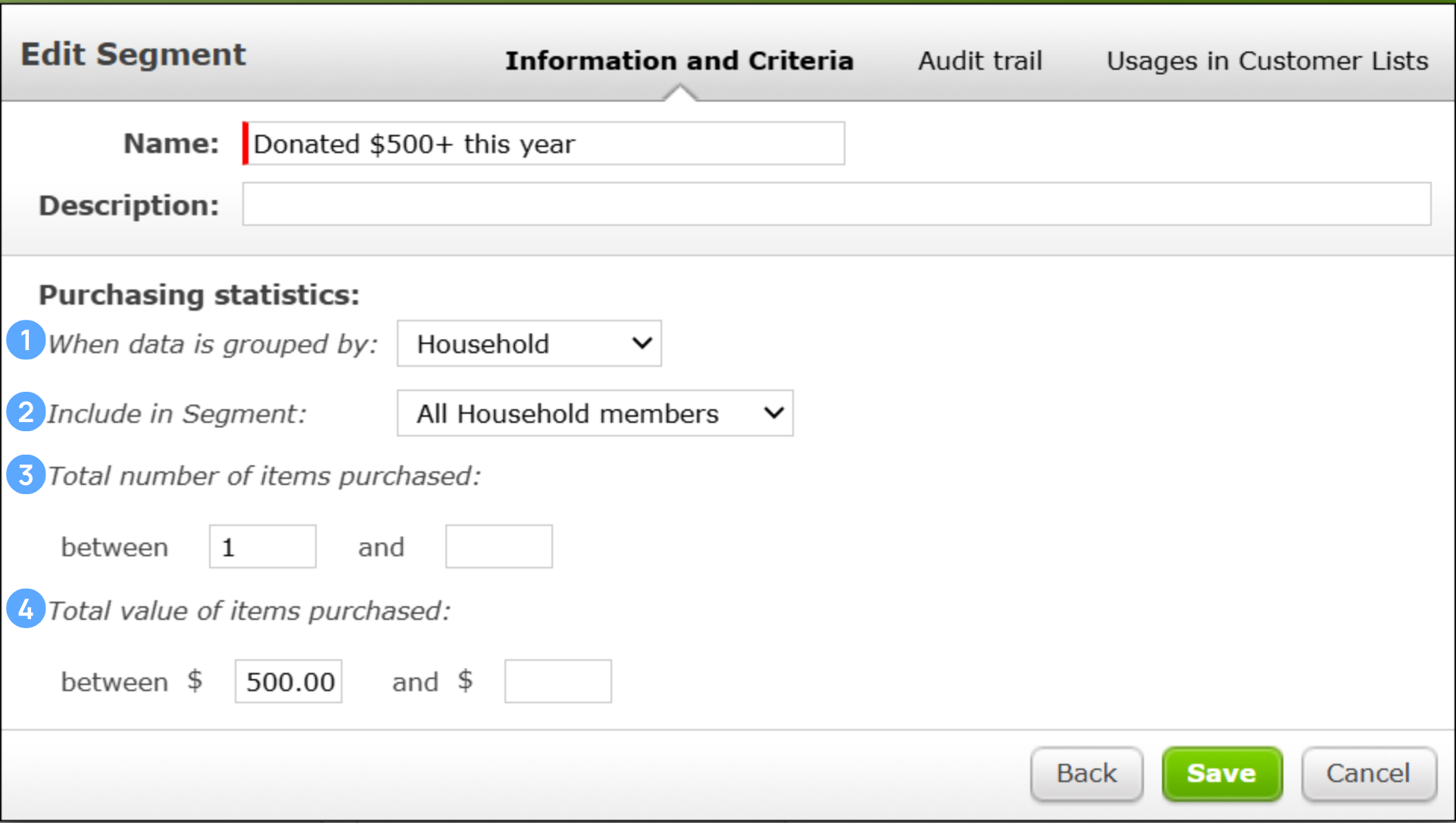Click the segment Name input field
Screen dimensions: 1456x823
point(544,144)
